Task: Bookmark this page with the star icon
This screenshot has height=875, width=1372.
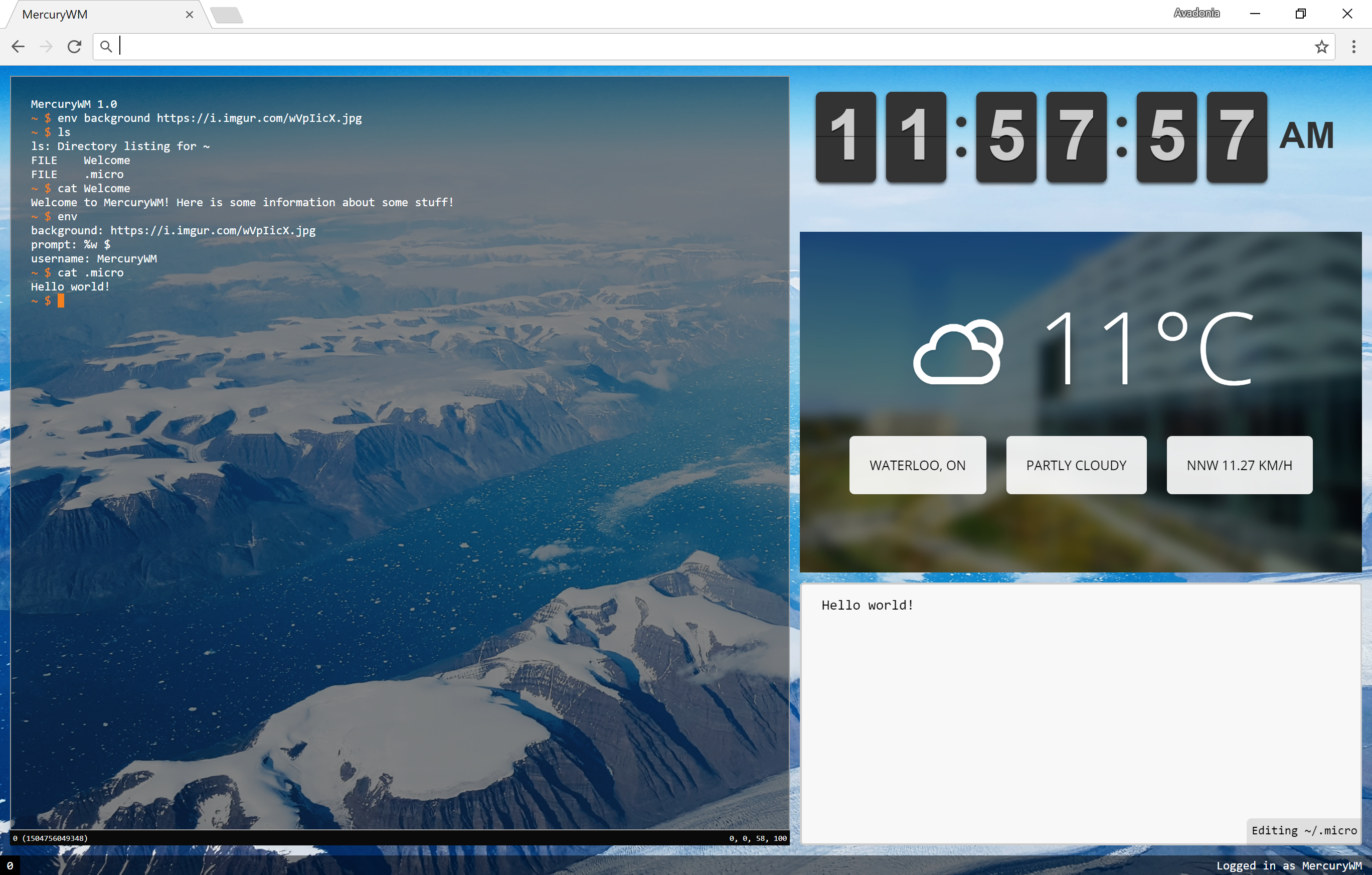Action: [x=1321, y=46]
